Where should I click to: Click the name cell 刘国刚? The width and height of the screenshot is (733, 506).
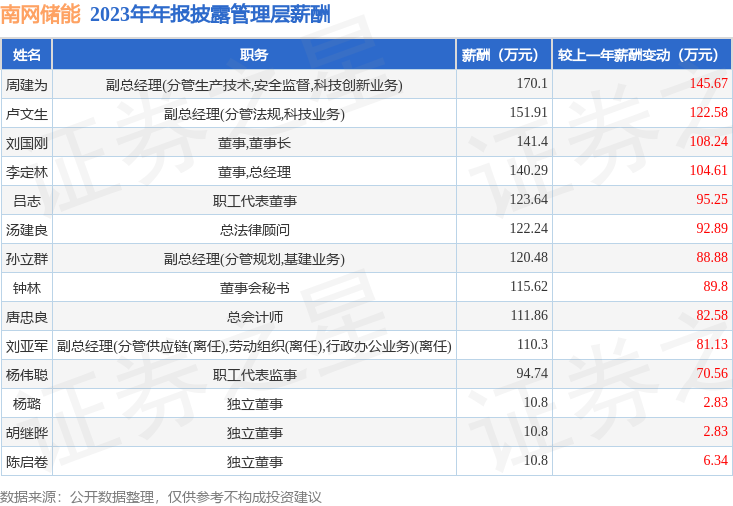(x=27, y=143)
